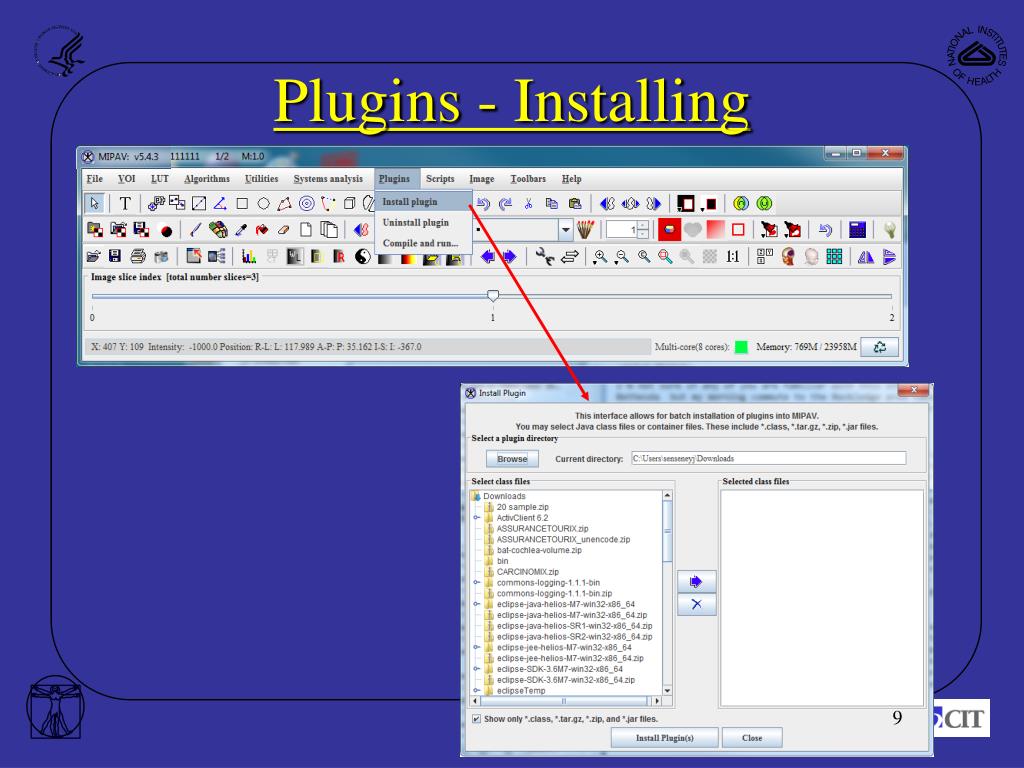
Task: Click the 1:1 original size icon
Action: pos(733,257)
